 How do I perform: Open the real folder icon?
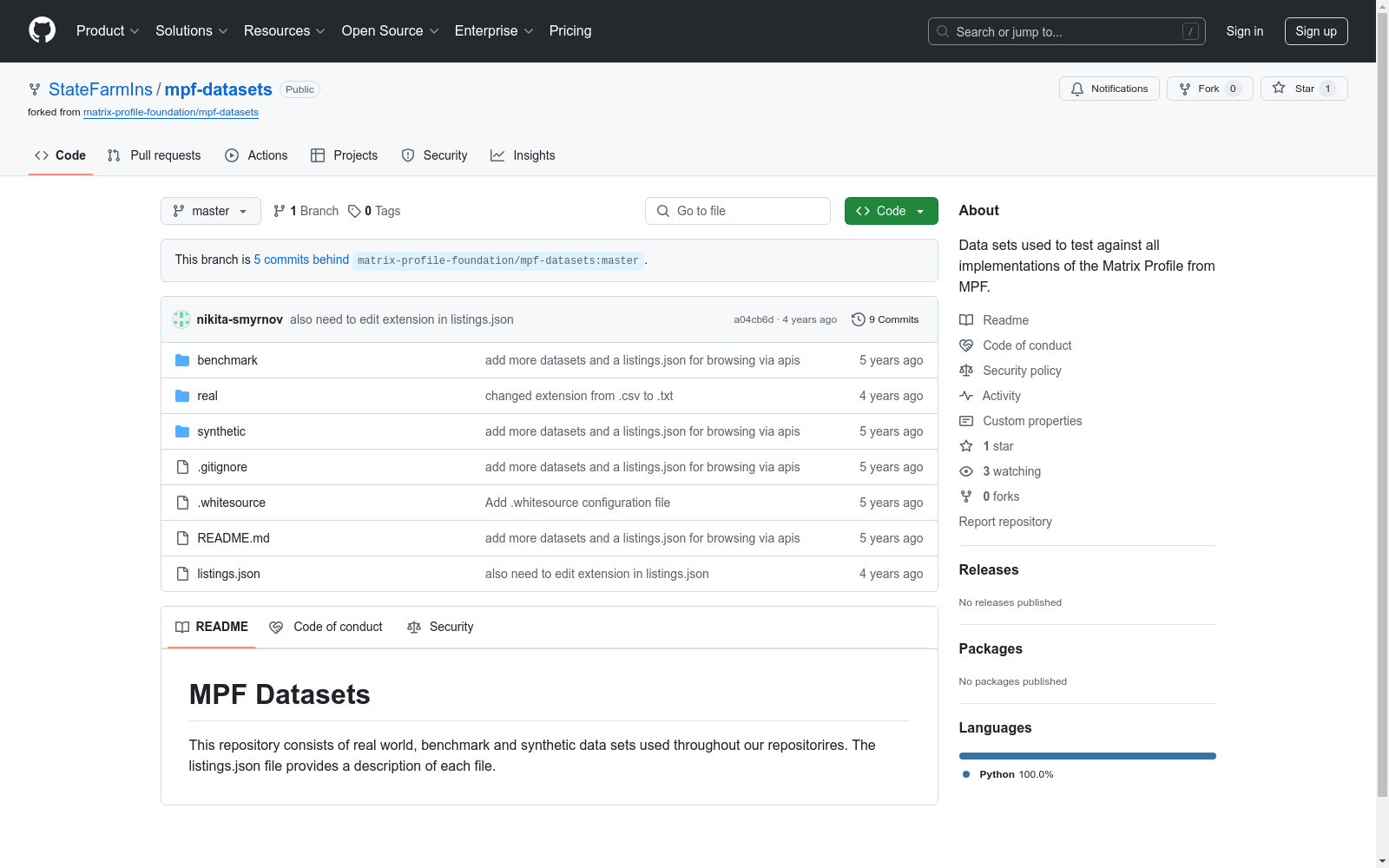182,396
